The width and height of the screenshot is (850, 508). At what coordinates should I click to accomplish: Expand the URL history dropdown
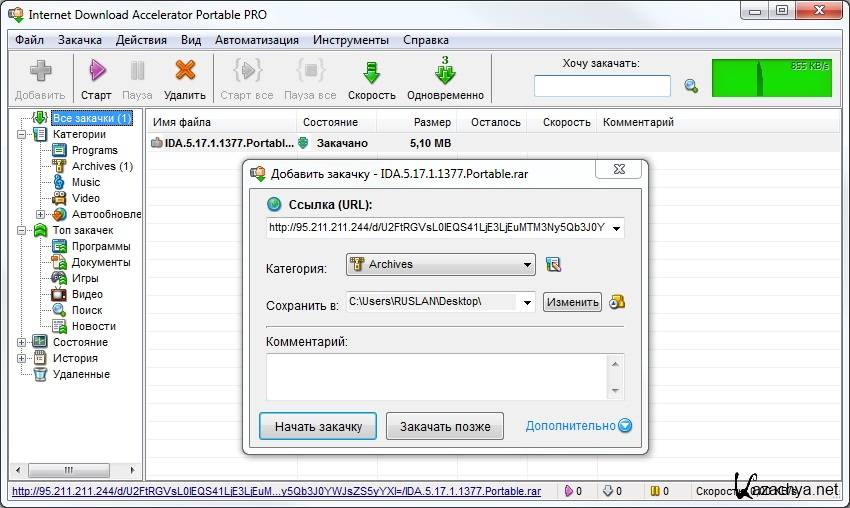coord(615,228)
